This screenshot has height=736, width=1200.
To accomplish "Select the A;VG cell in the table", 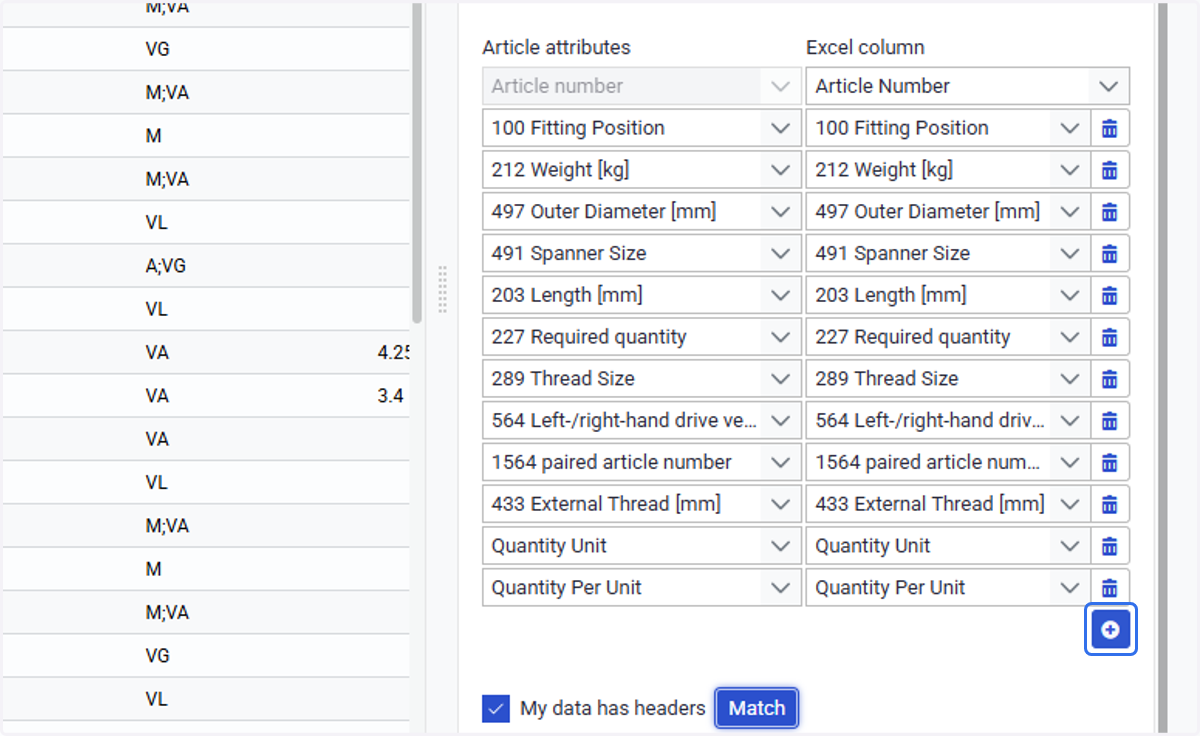I will (165, 266).
